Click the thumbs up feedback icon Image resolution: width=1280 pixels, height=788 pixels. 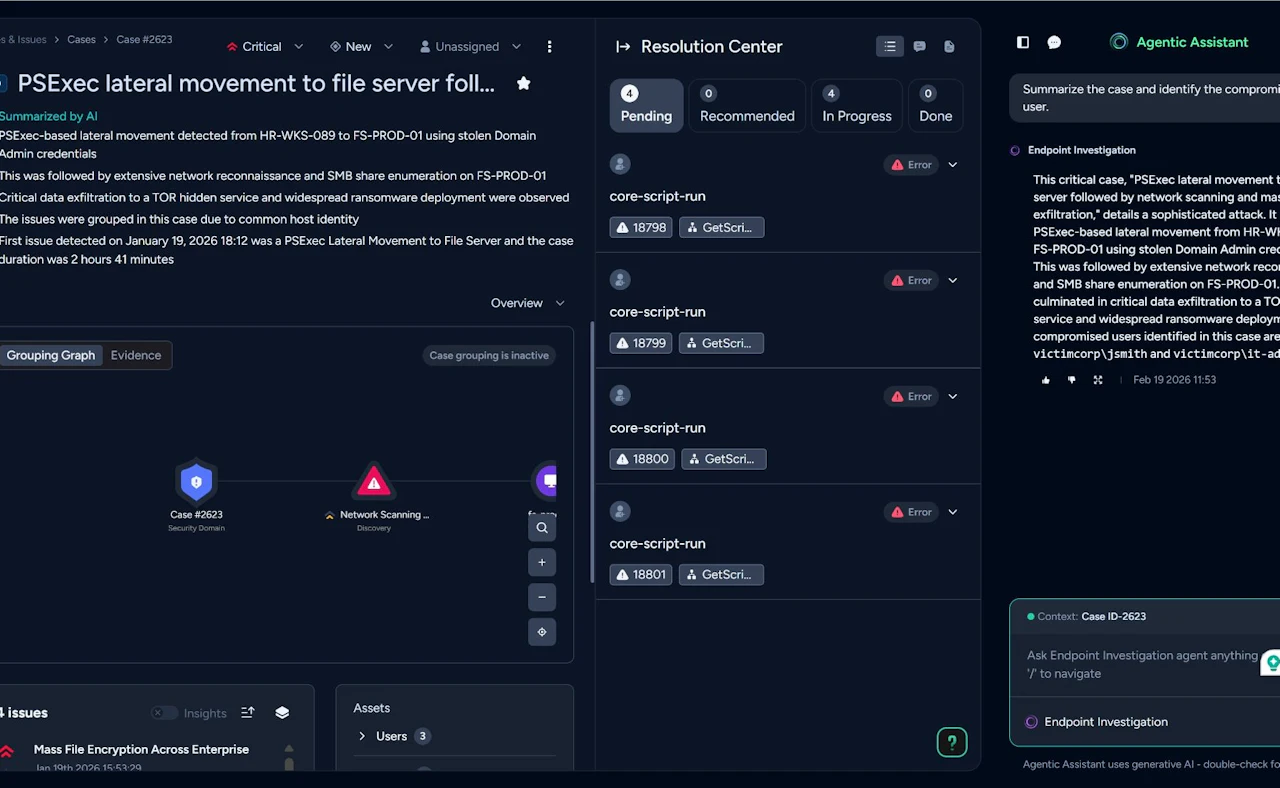1046,380
